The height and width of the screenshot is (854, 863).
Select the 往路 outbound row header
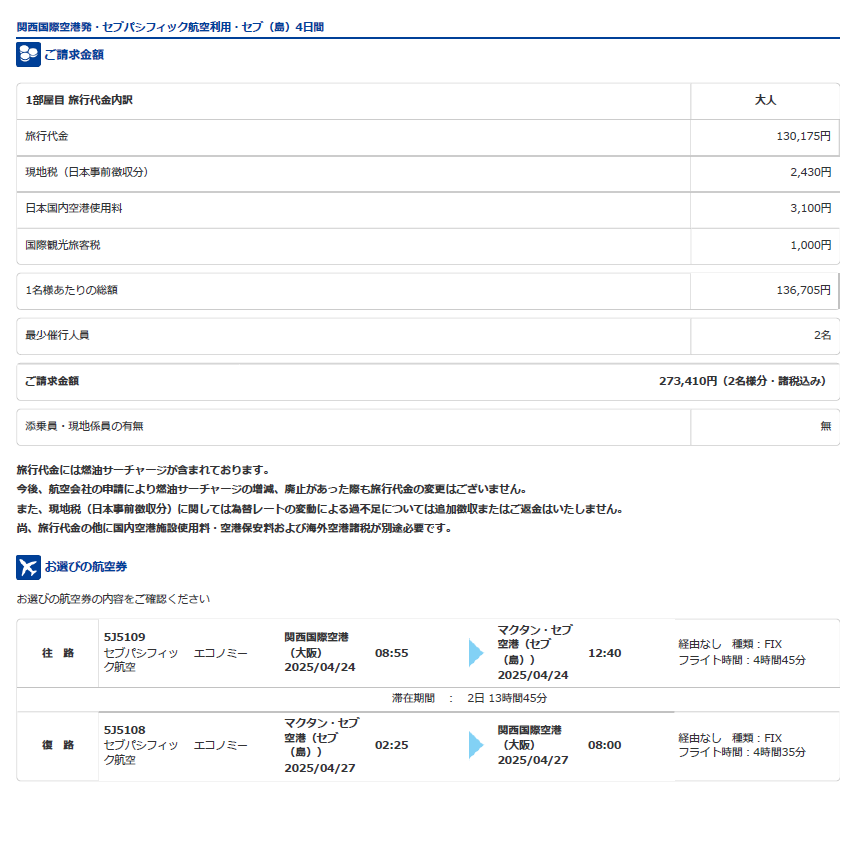point(58,653)
